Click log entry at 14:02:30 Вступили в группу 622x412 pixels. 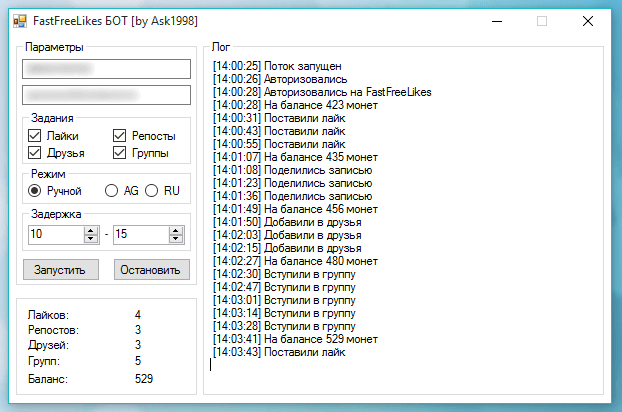pyautogui.click(x=284, y=274)
